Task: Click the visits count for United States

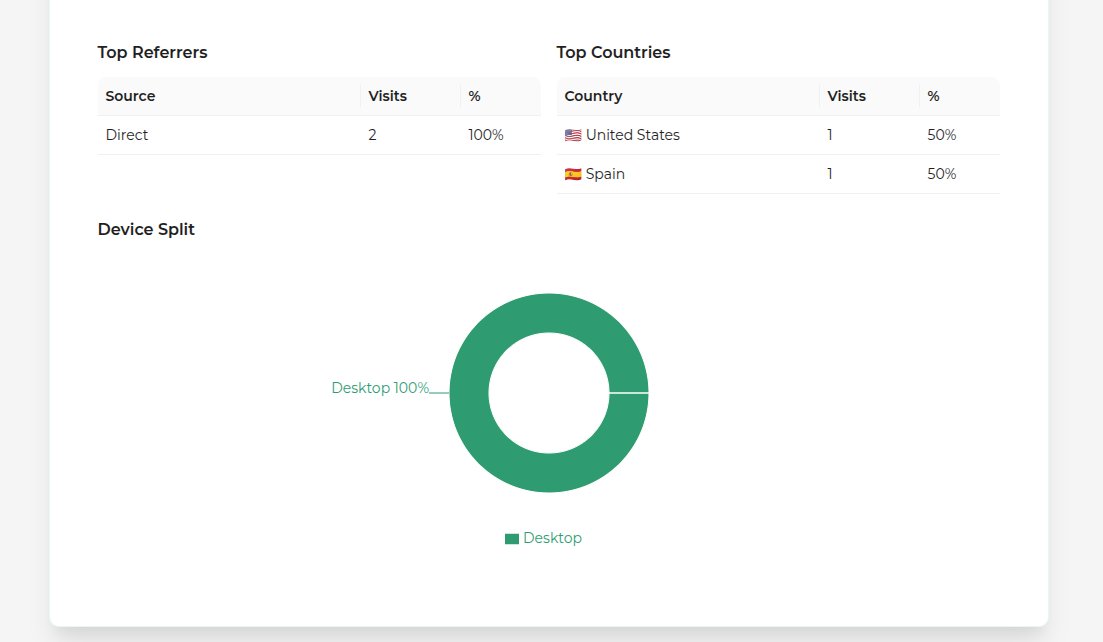Action: [830, 135]
